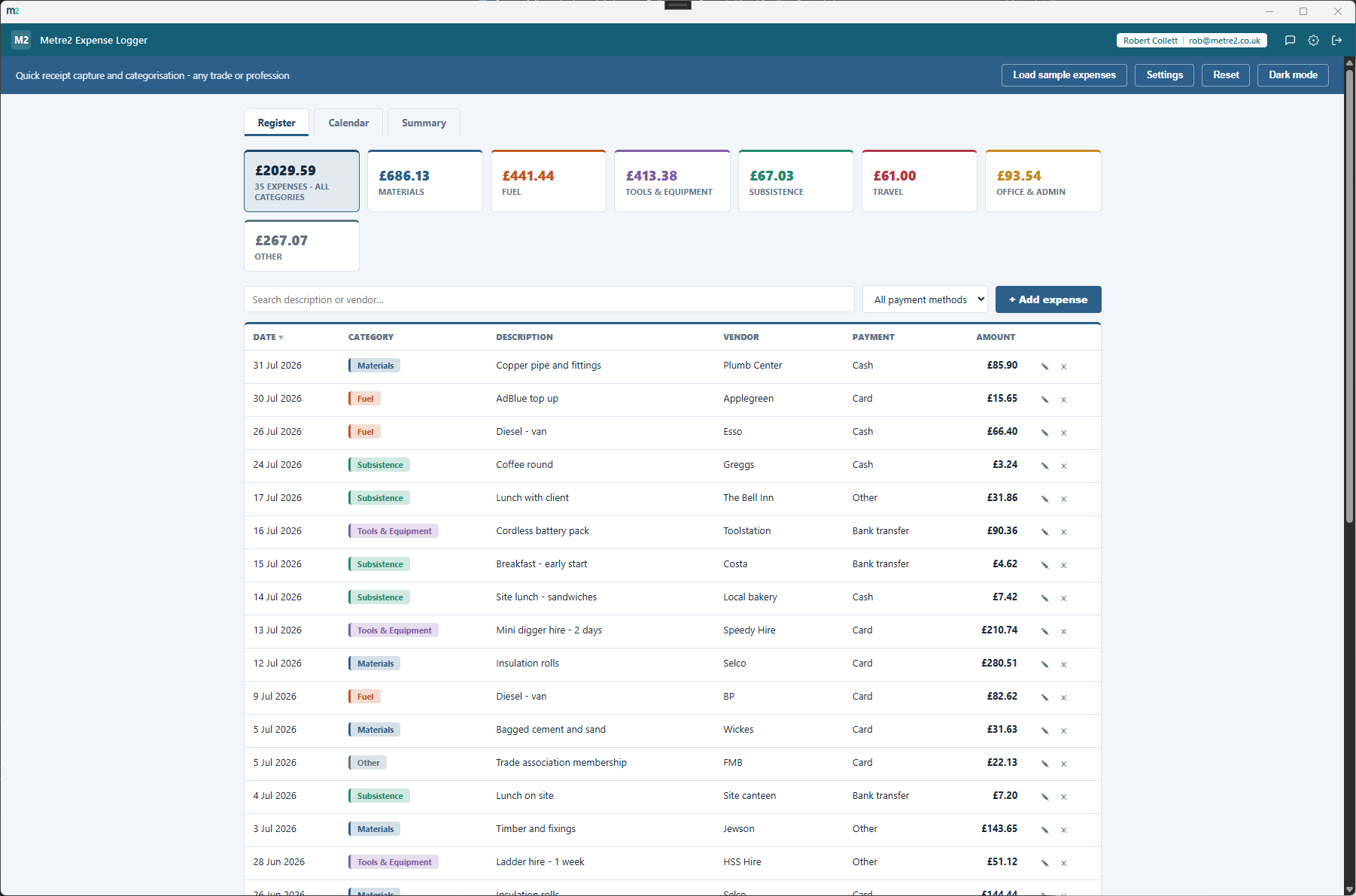1356x896 pixels.
Task: Edit the Coffee round expense
Action: tap(1044, 466)
